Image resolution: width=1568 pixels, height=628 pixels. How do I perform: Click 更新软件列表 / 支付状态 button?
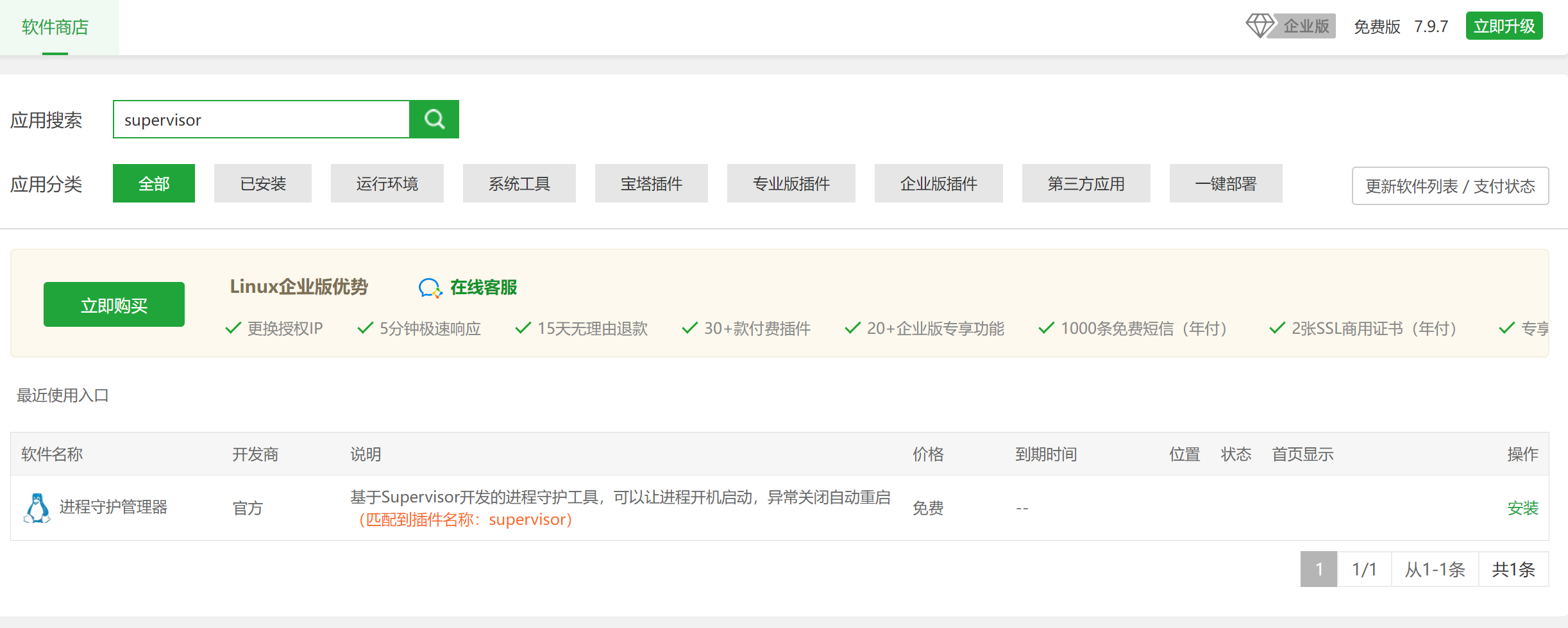1450,186
